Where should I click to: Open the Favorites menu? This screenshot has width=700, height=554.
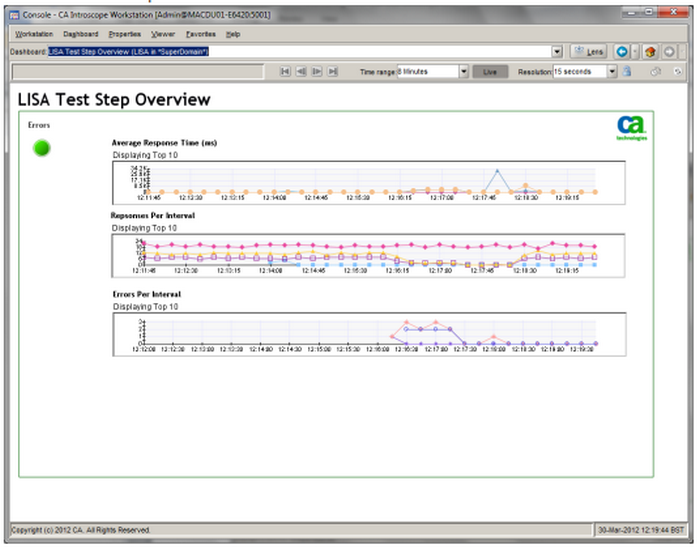(201, 34)
